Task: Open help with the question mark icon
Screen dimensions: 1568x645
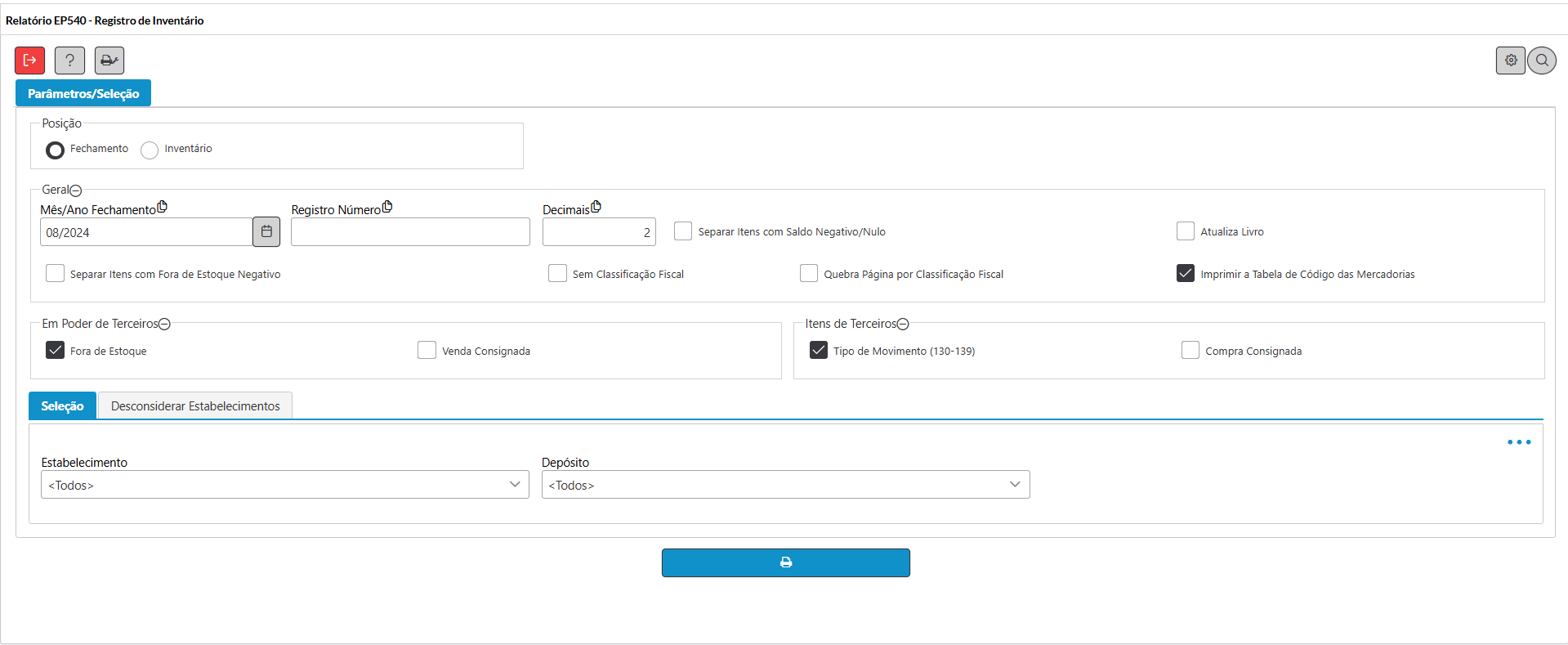Action: [69, 60]
